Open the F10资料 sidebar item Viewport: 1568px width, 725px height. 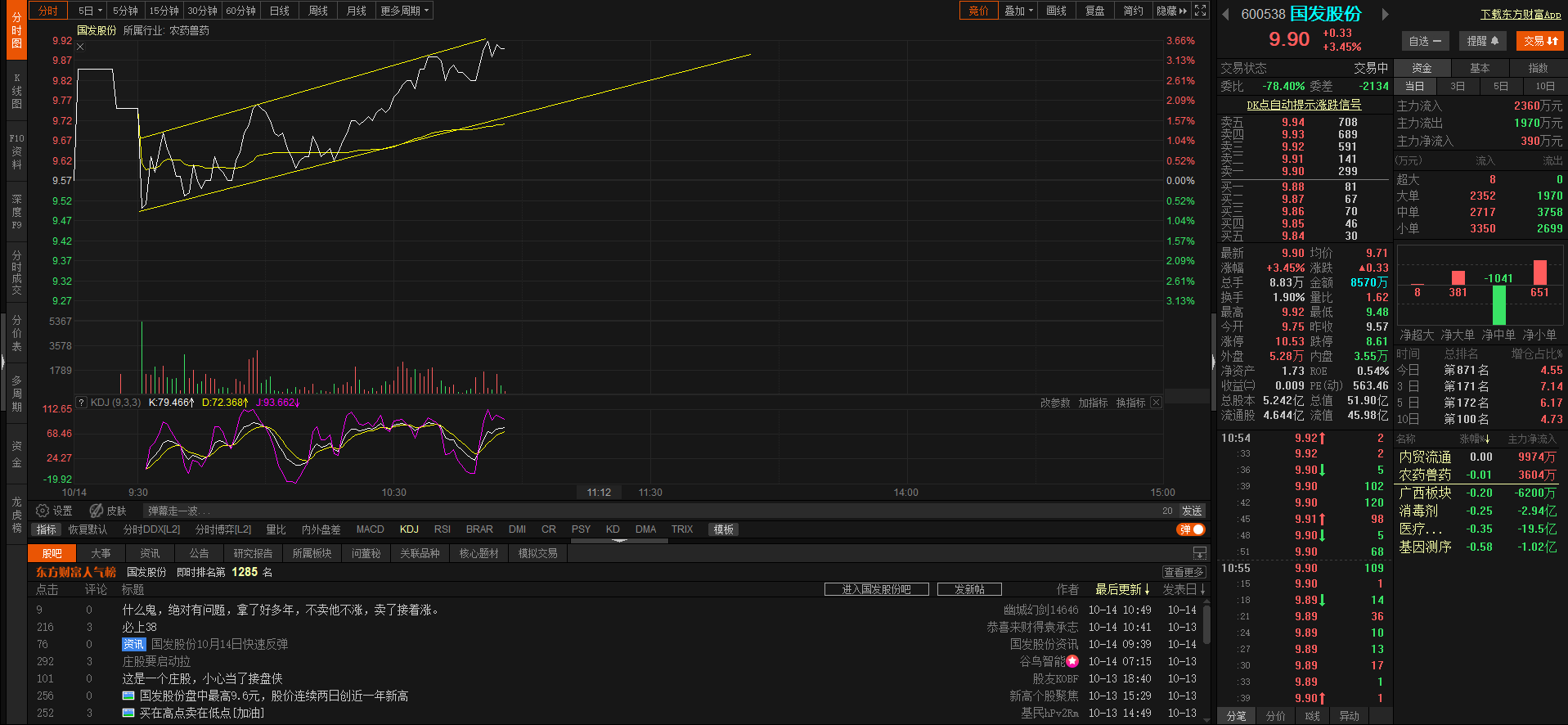[16, 151]
